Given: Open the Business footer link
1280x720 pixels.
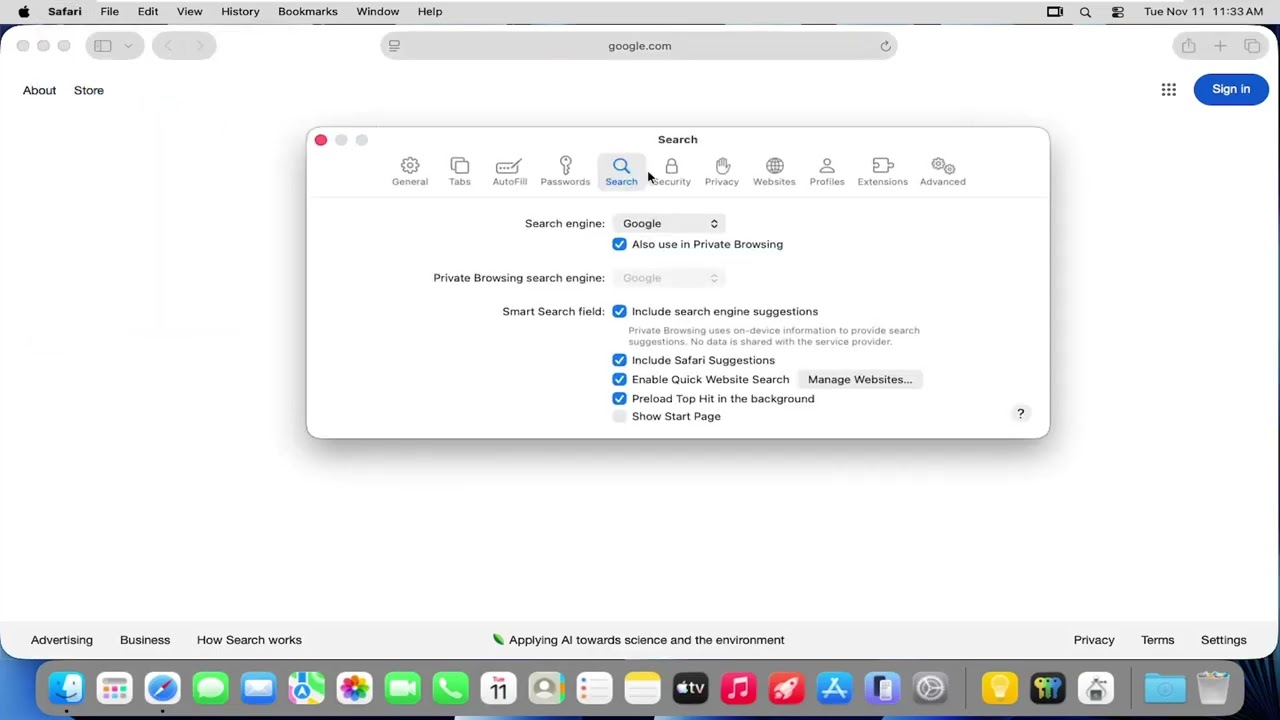Looking at the screenshot, I should pos(145,640).
